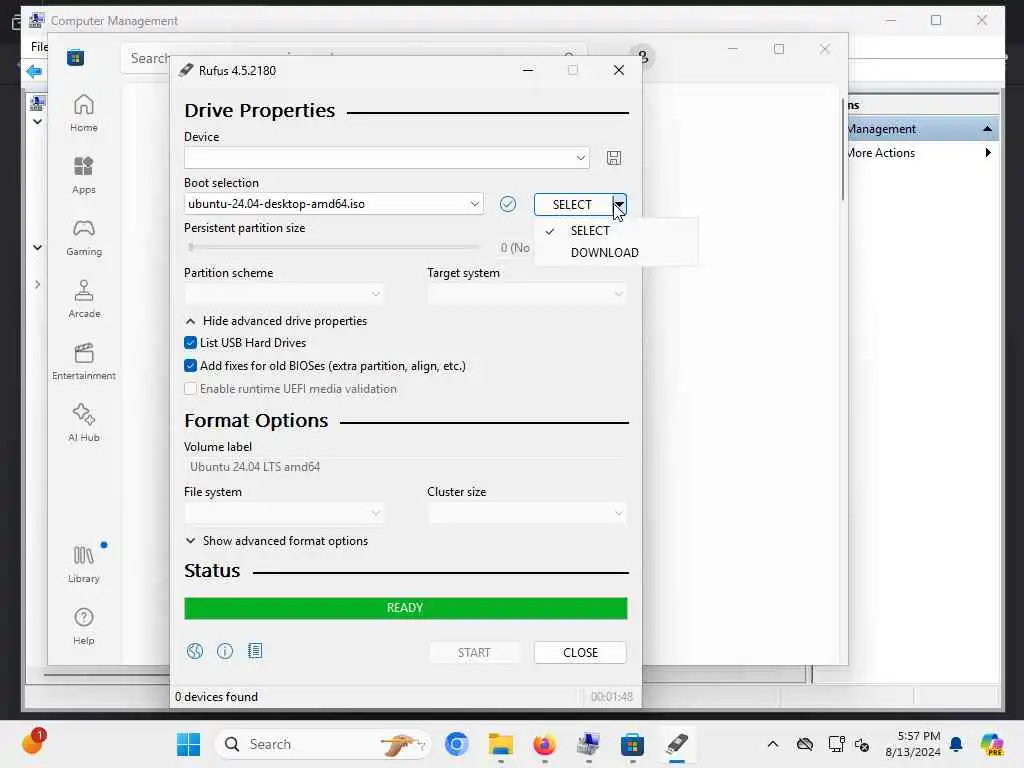Image resolution: width=1024 pixels, height=768 pixels.
Task: Toggle Add fixes for old BIOSes checkbox
Action: pos(190,366)
